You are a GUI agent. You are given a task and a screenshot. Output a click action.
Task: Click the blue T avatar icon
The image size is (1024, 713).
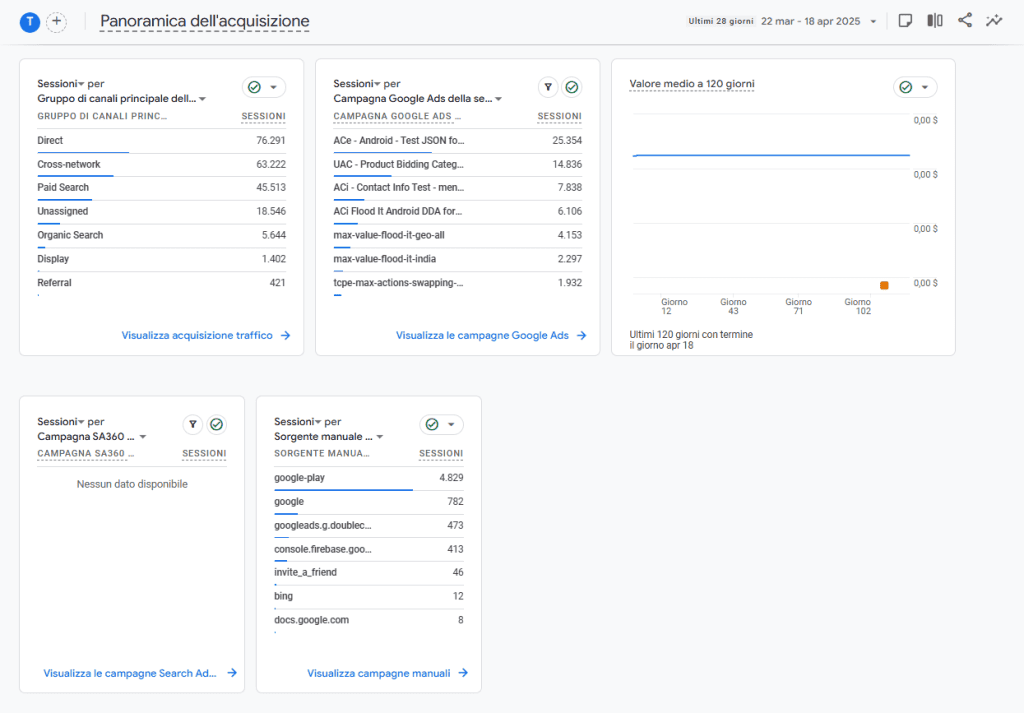[30, 22]
